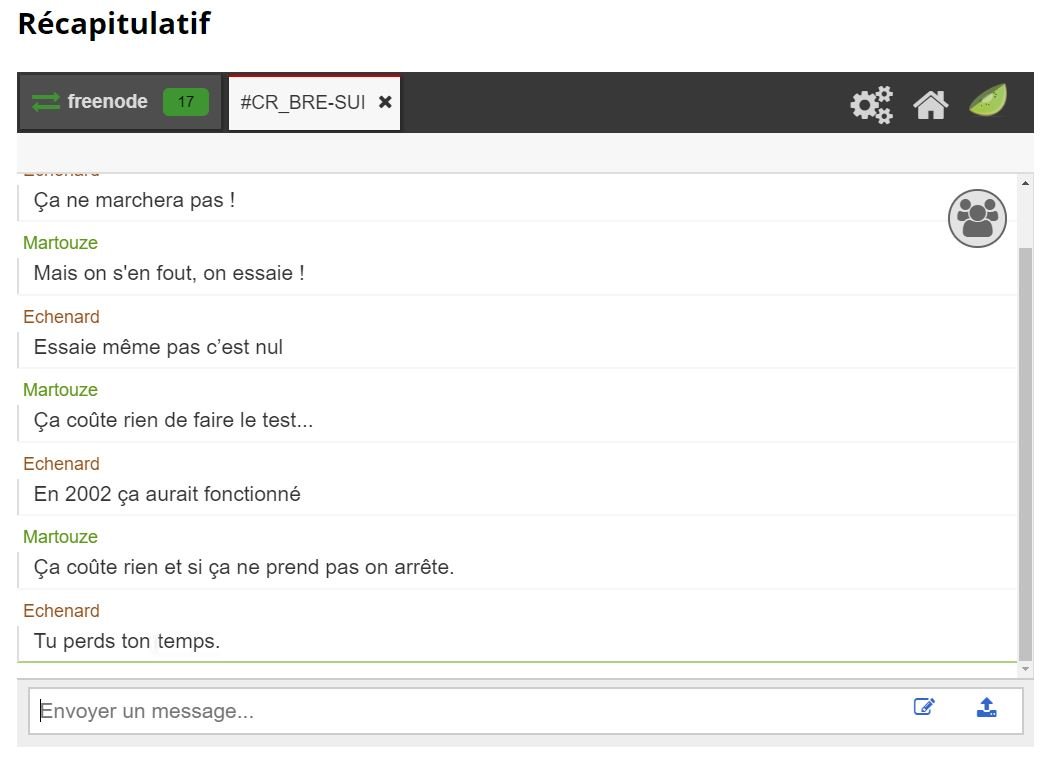
Task: Click the vertical scrollbar thumb
Action: coord(1025,453)
